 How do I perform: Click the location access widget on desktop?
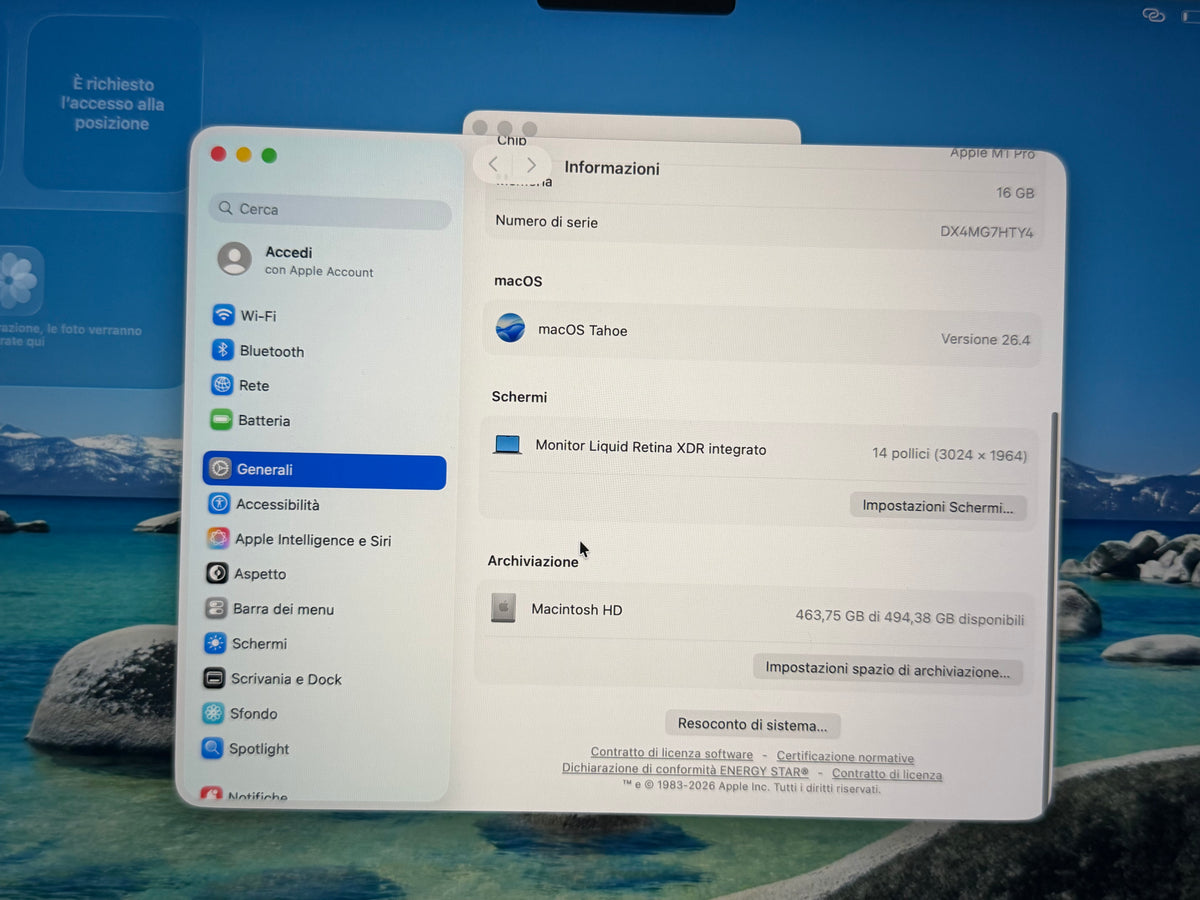coord(112,103)
